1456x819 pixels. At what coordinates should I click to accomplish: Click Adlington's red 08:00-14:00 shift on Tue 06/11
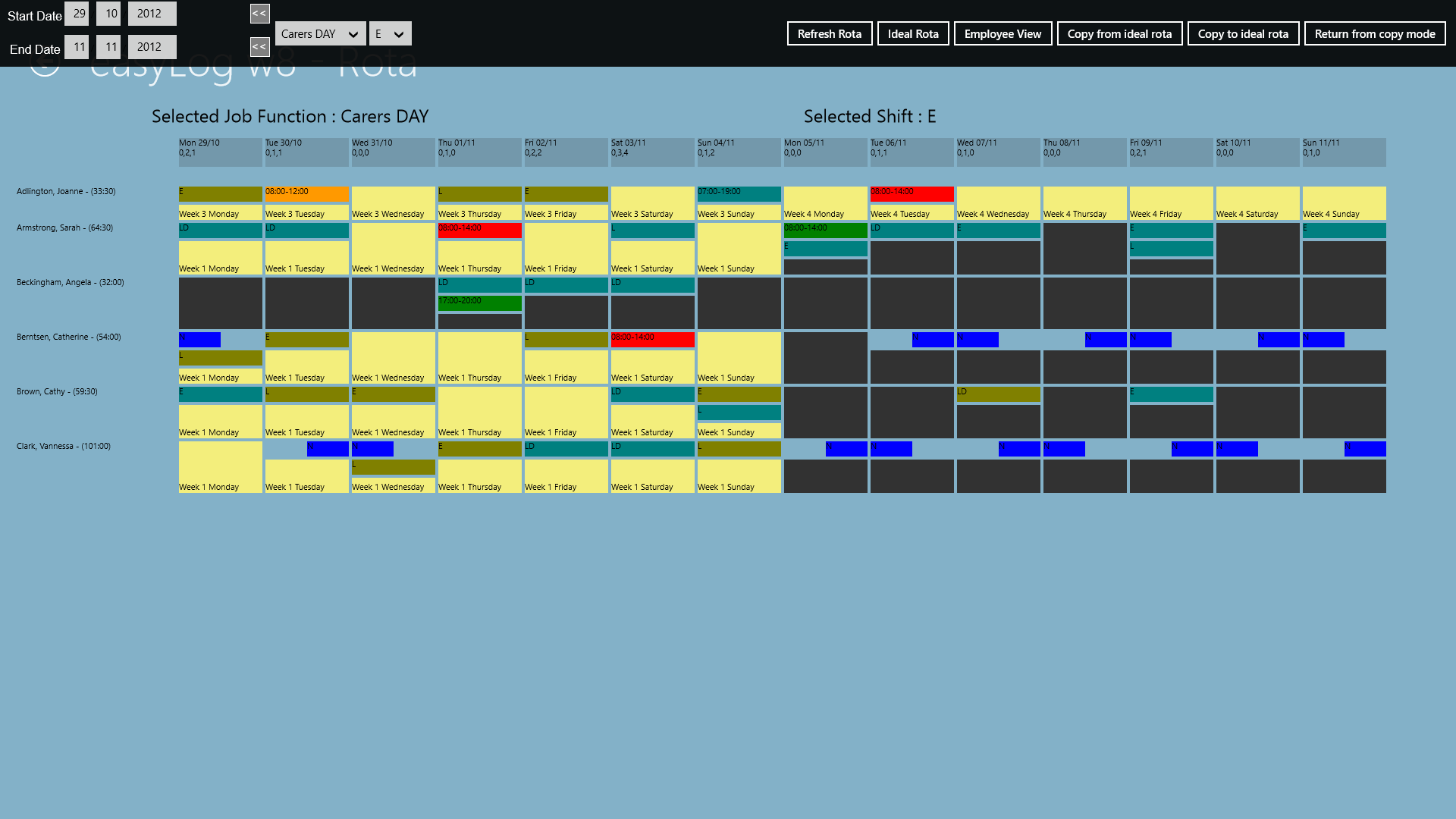coord(912,193)
